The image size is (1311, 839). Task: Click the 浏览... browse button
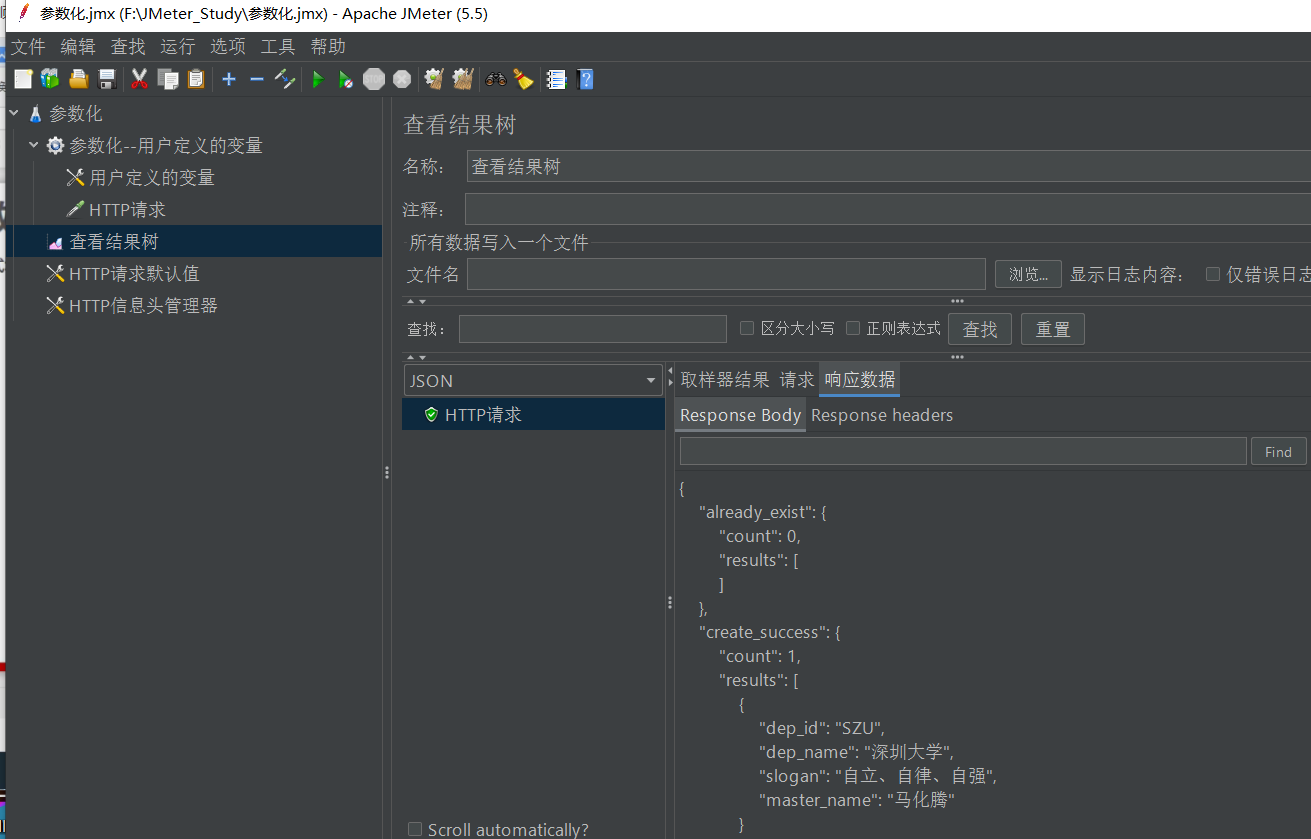[1028, 274]
